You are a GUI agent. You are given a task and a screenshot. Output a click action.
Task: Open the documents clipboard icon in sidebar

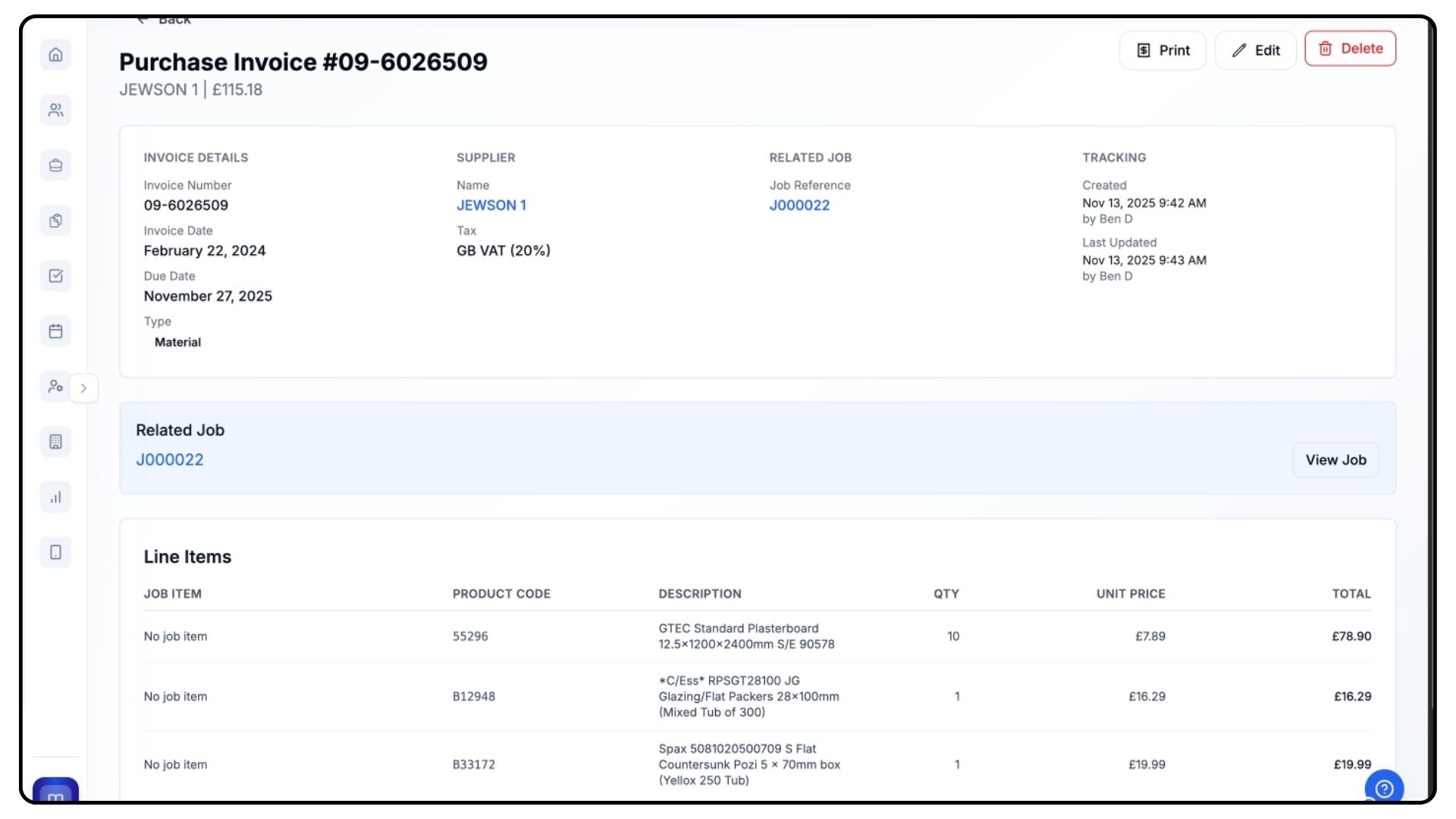(55, 221)
